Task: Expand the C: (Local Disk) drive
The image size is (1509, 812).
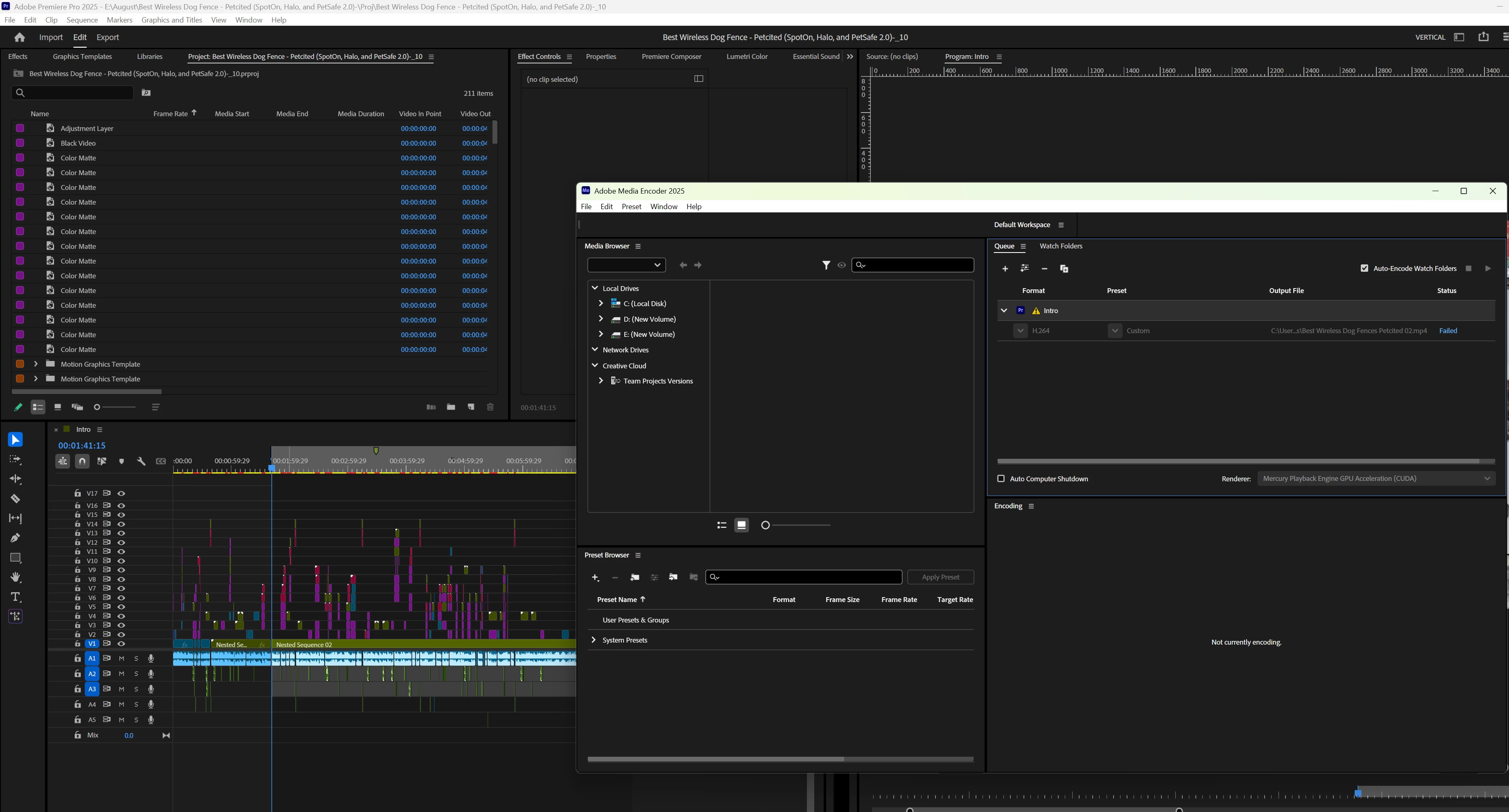Action: click(601, 303)
